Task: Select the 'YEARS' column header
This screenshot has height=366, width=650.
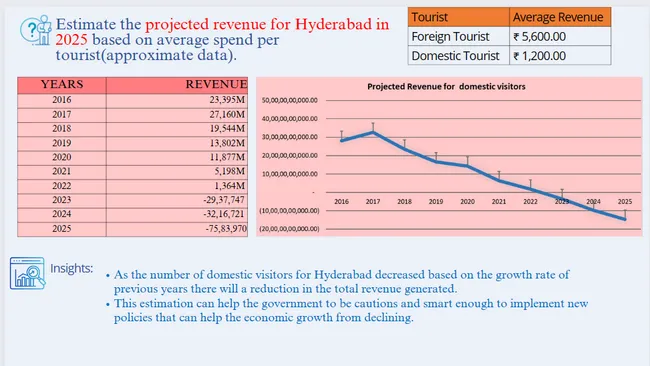Action: click(x=62, y=85)
